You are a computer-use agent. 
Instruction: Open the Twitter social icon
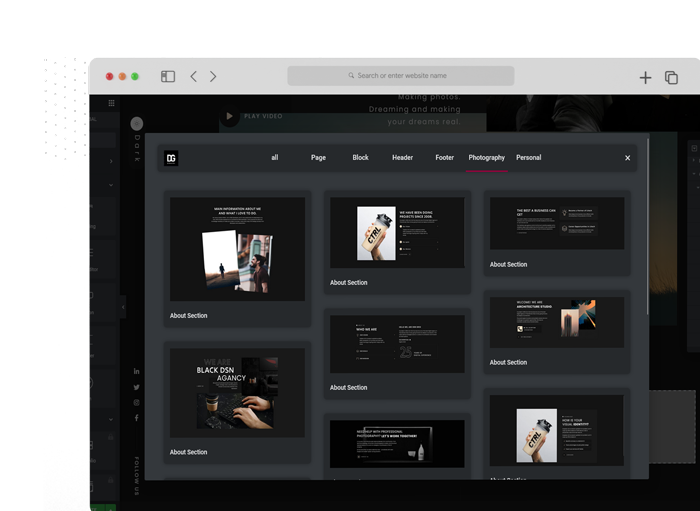pyautogui.click(x=136, y=387)
